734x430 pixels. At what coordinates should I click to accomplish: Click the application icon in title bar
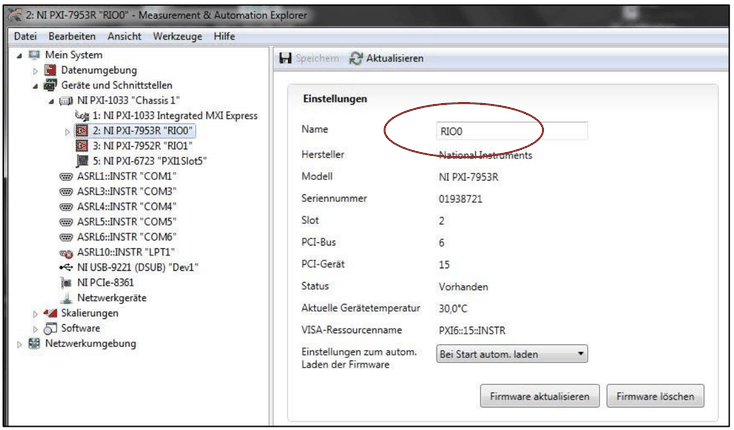[15, 15]
